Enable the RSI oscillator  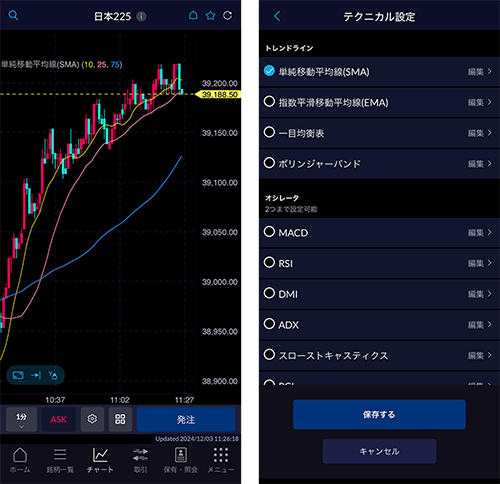click(269, 263)
